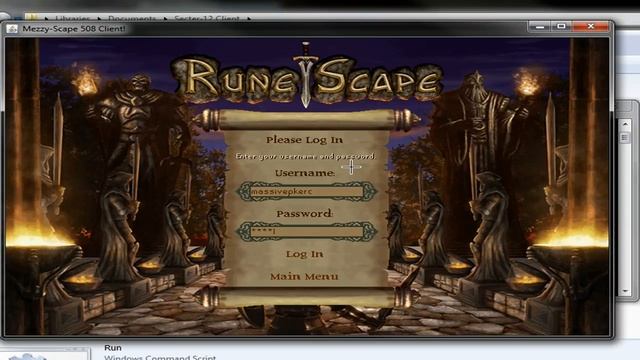
Task: Click the Java icon in title bar
Action: pyautogui.click(x=12, y=29)
